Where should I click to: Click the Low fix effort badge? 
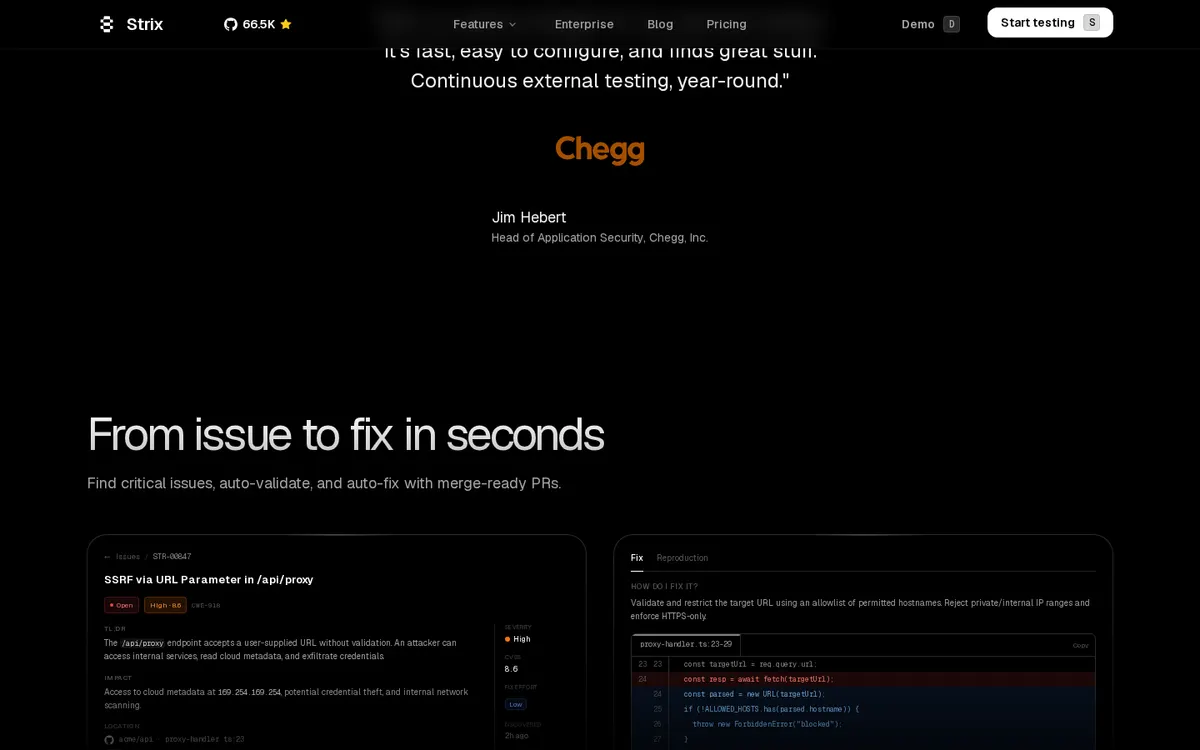click(x=516, y=704)
